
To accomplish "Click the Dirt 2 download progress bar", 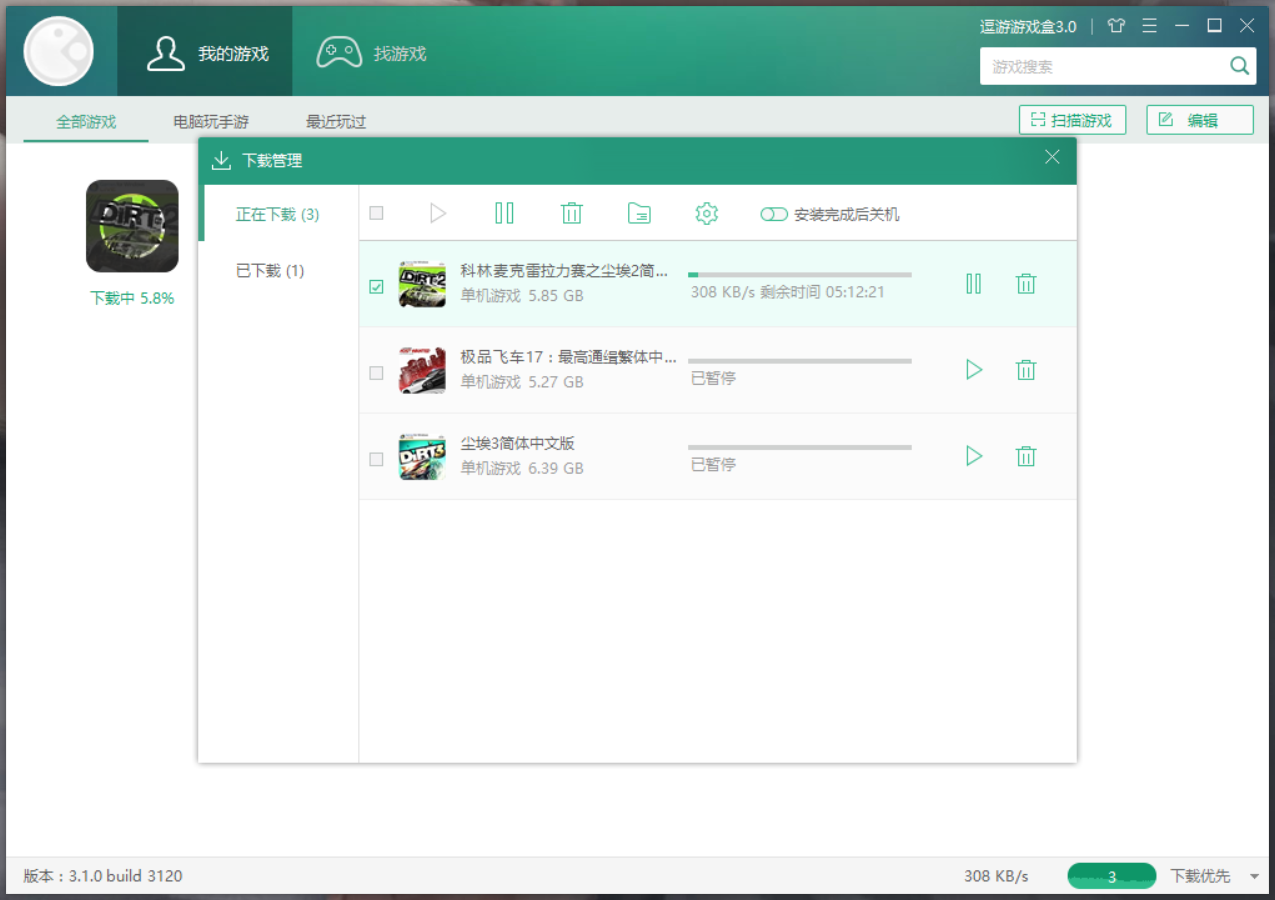I will coord(800,274).
